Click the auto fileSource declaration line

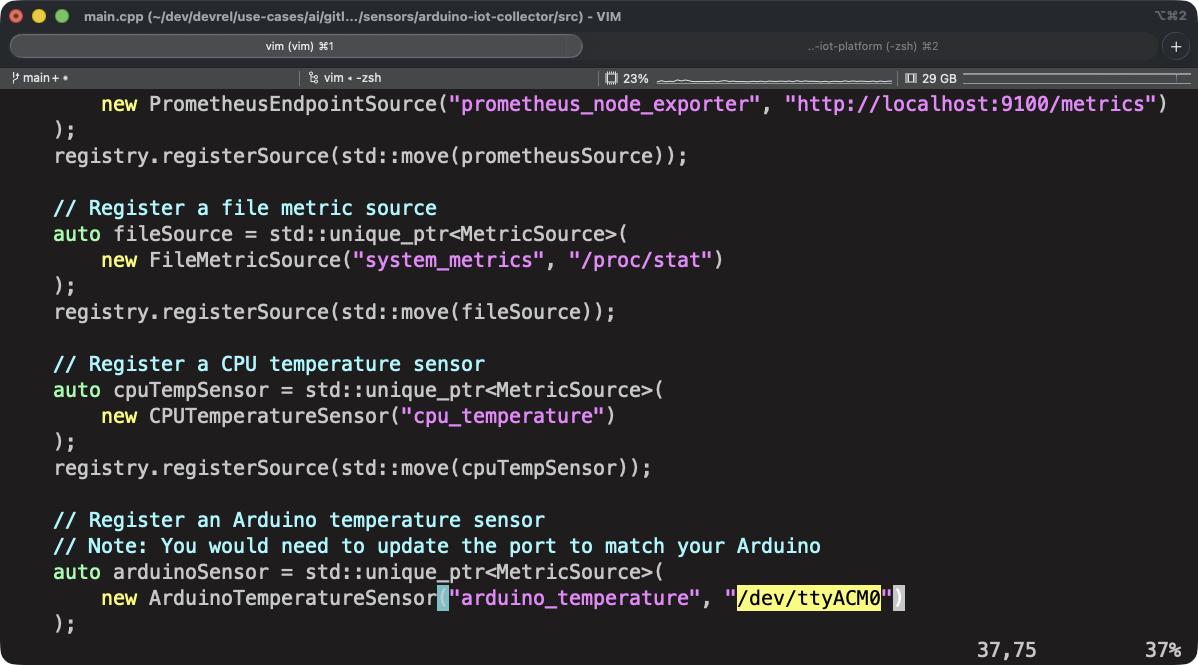pos(341,234)
